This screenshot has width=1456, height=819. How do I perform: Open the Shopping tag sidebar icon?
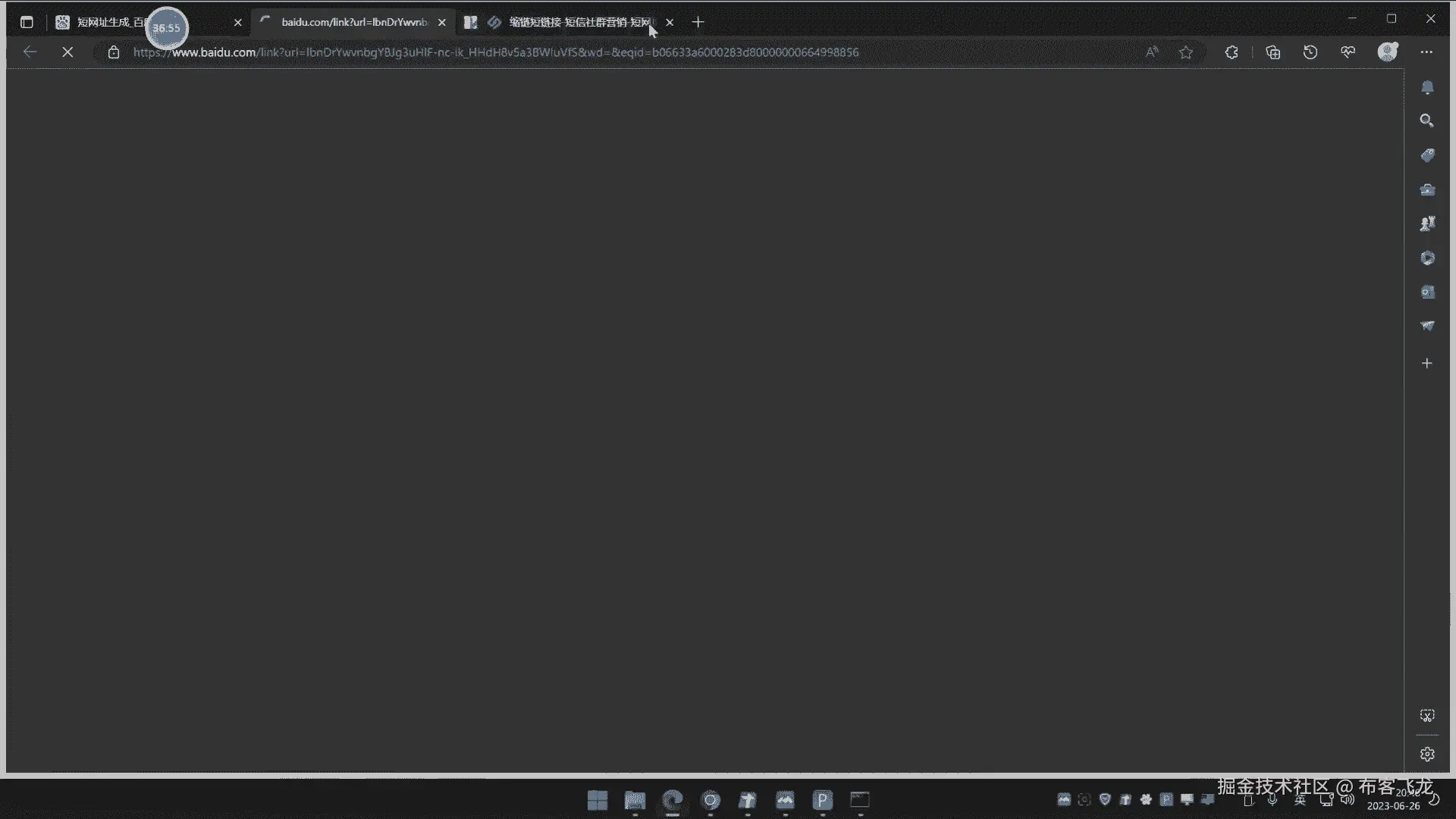1427,155
